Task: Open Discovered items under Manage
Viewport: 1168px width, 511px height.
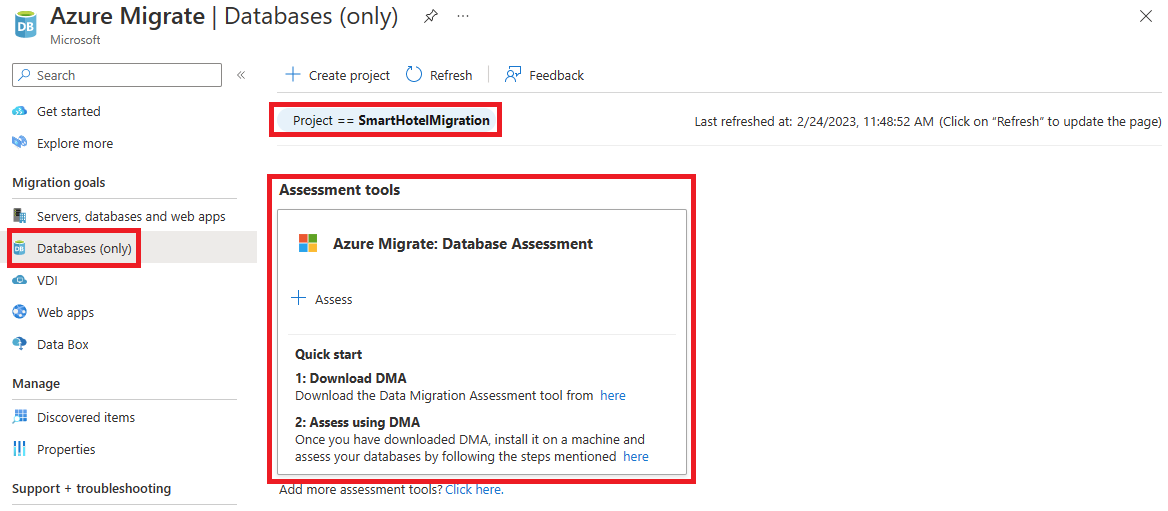Action: point(86,417)
